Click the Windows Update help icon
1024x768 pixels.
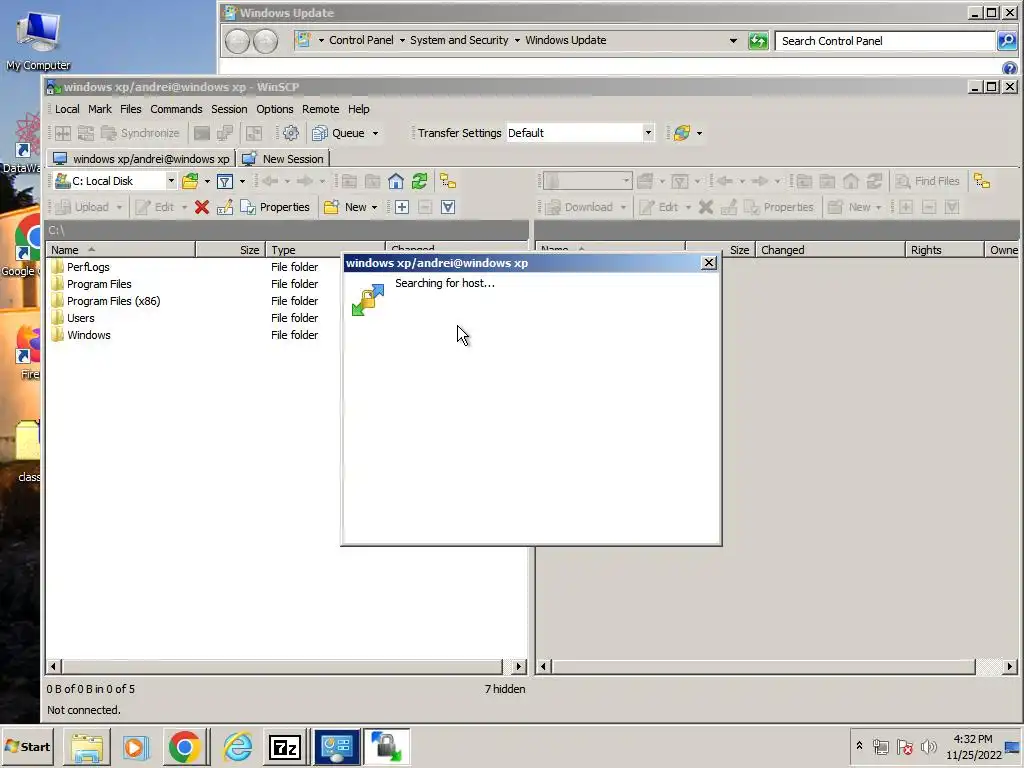click(x=1010, y=68)
